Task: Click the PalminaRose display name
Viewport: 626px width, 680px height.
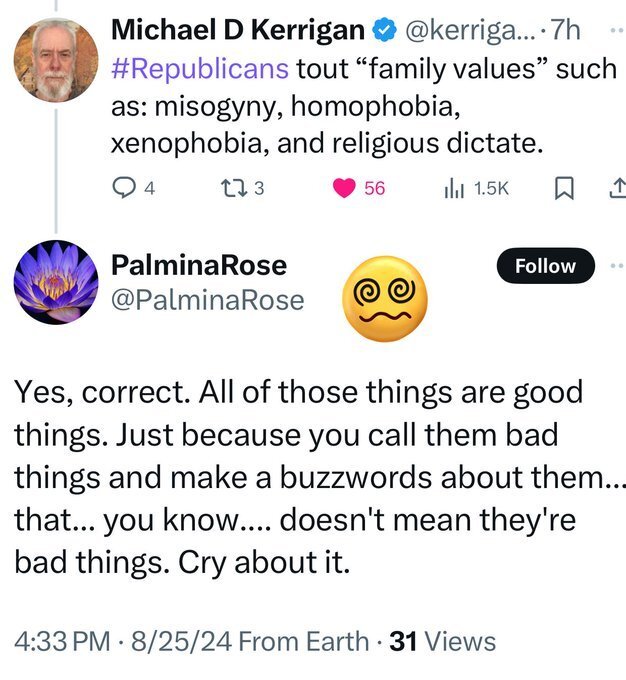Action: pos(199,265)
